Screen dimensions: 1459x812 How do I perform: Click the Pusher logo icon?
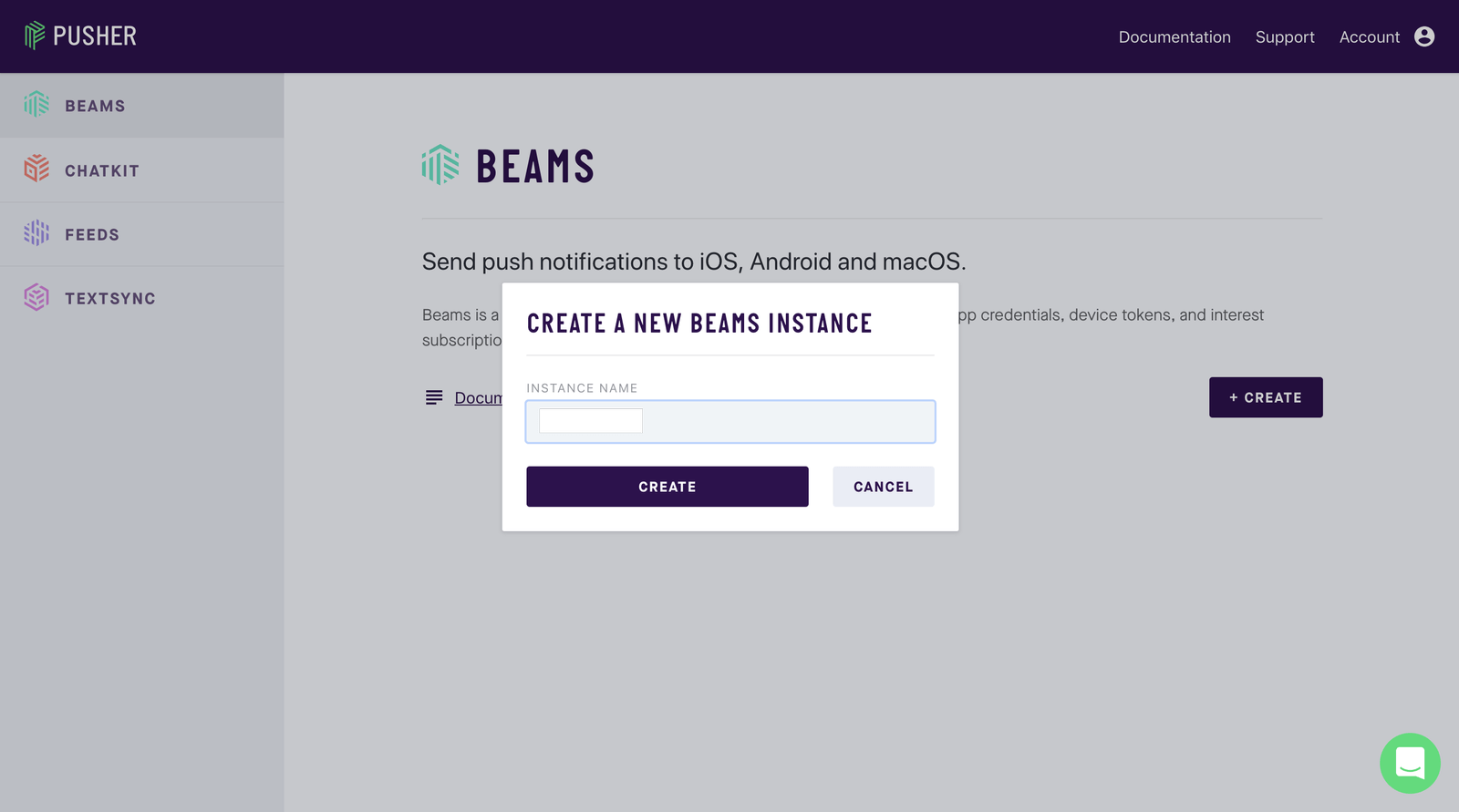[34, 36]
